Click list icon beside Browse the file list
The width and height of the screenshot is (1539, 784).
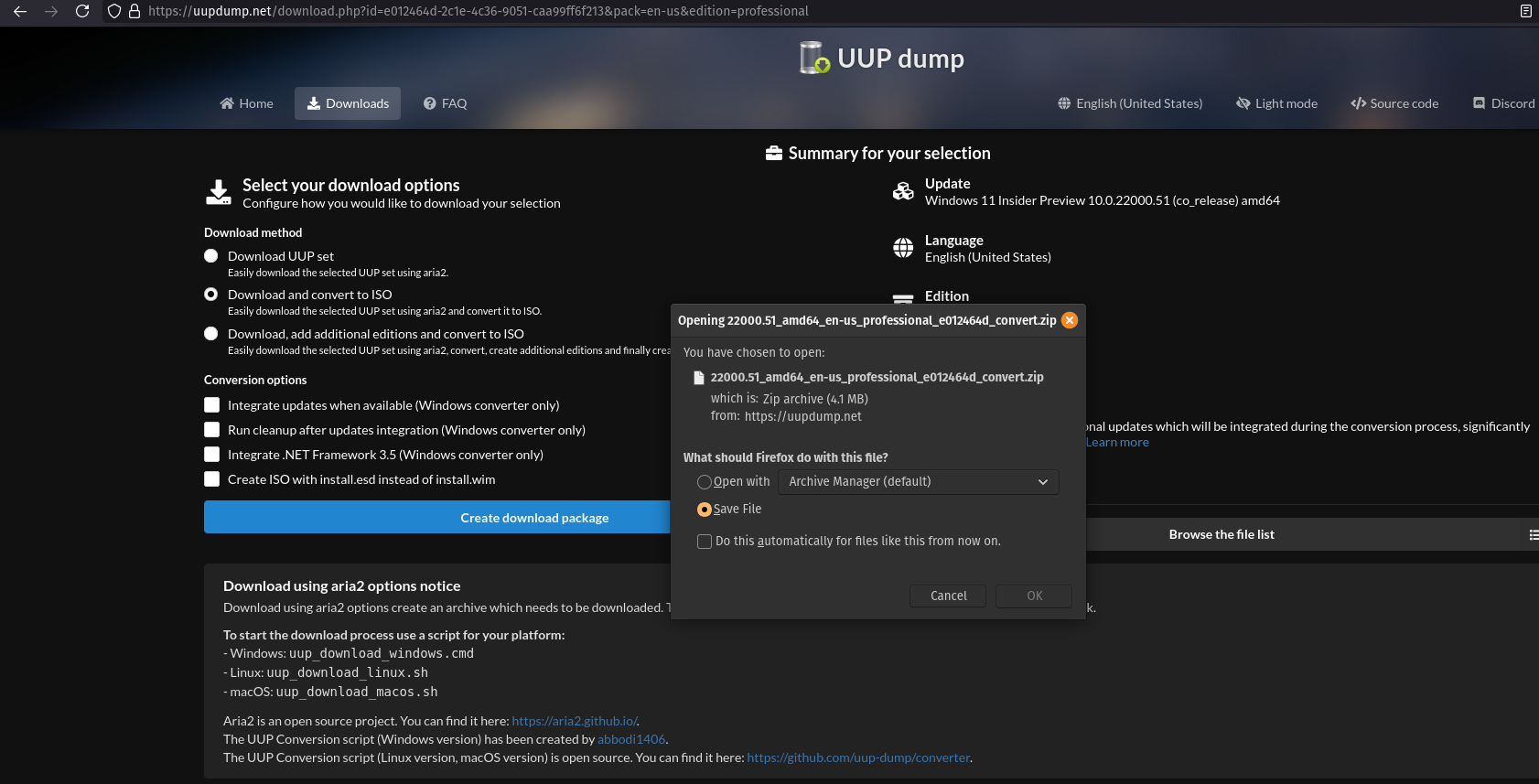point(1533,535)
